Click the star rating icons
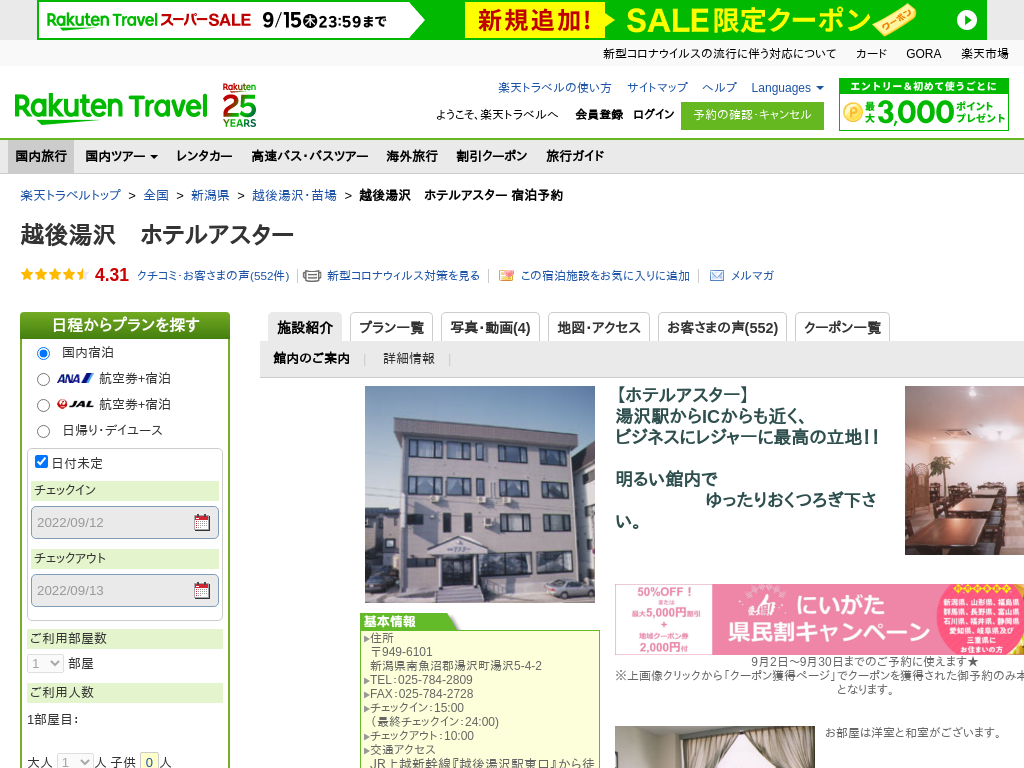Image resolution: width=1024 pixels, height=768 pixels. tap(55, 275)
